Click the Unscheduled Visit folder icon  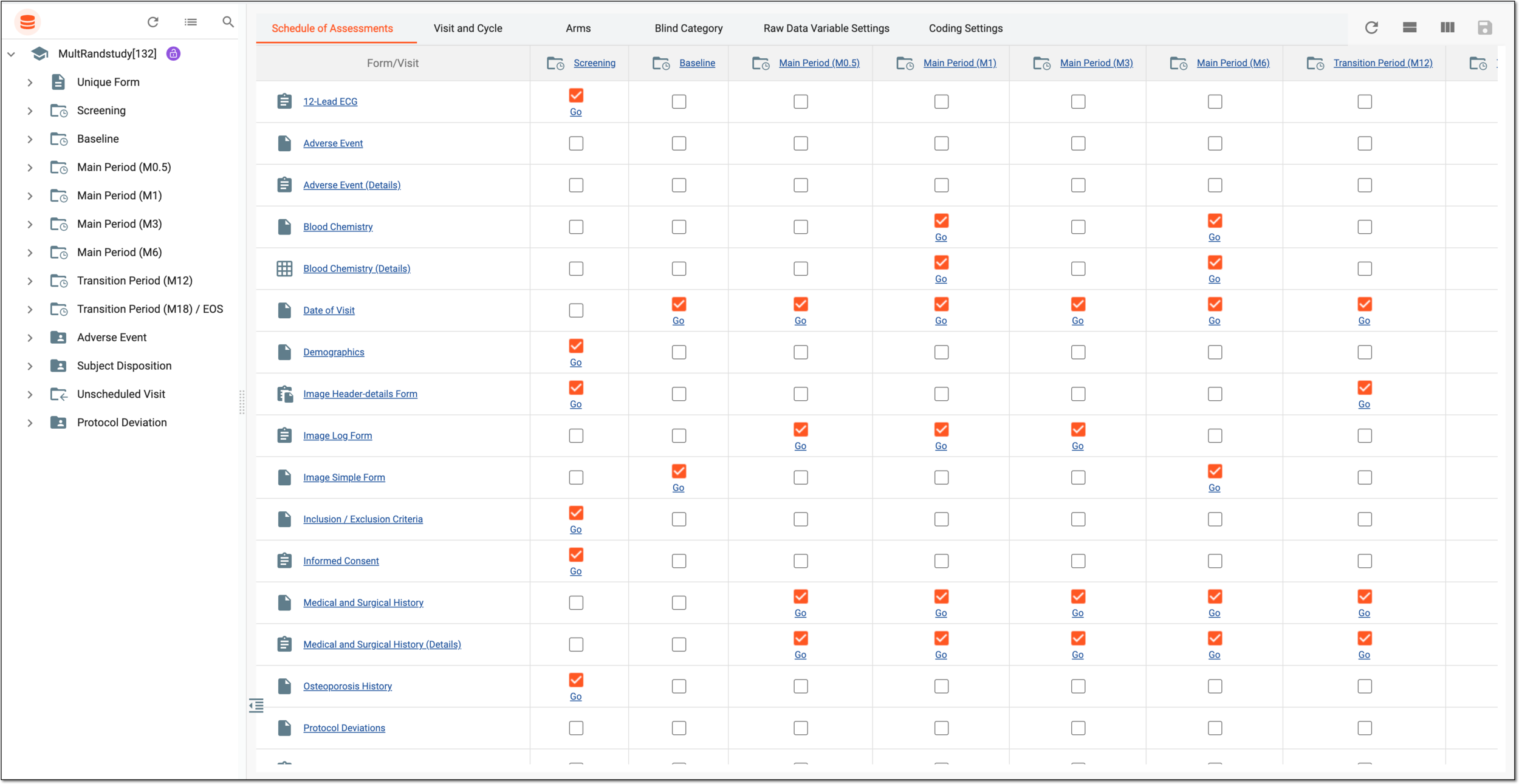(59, 394)
